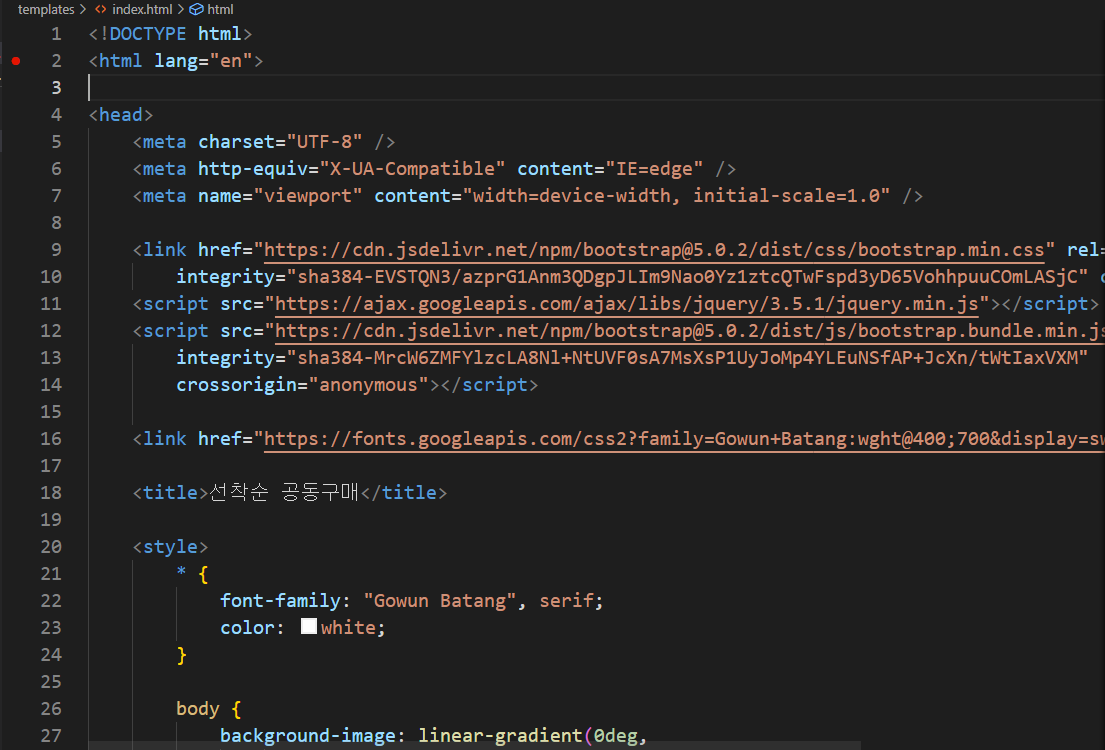Click the linear-gradient function on line 27
Image resolution: width=1105 pixels, height=750 pixels.
(500, 736)
